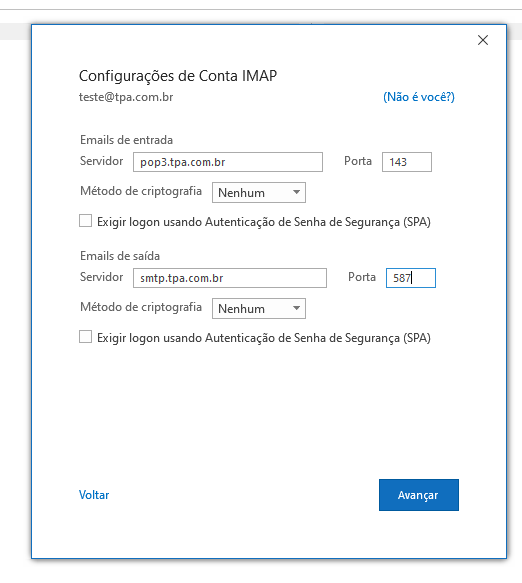Click the arrow on the outgoing 'Nenhum' combo box
The image size is (522, 583).
296,308
